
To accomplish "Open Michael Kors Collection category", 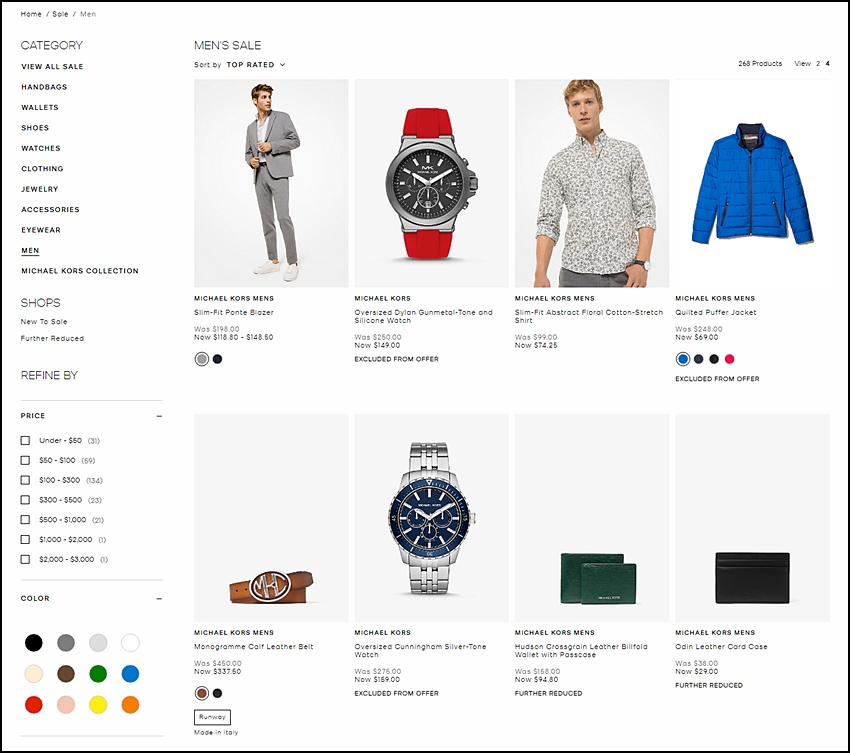I will tap(80, 271).
